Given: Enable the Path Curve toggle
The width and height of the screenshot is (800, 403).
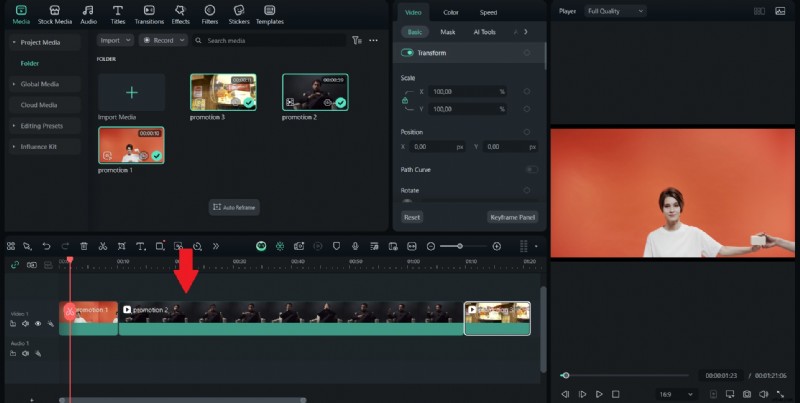Looking at the screenshot, I should 530,170.
